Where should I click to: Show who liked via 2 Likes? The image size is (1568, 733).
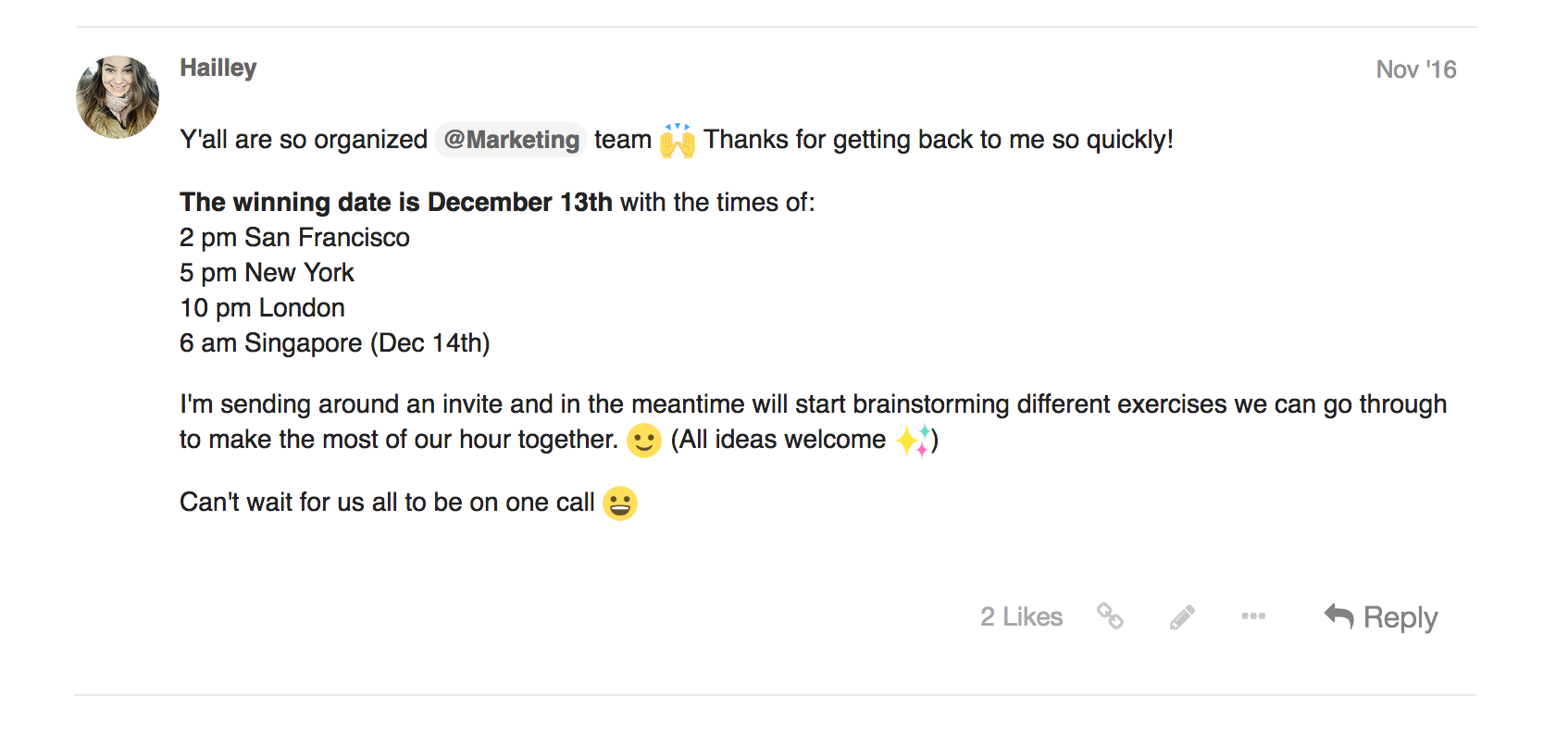coord(1022,616)
